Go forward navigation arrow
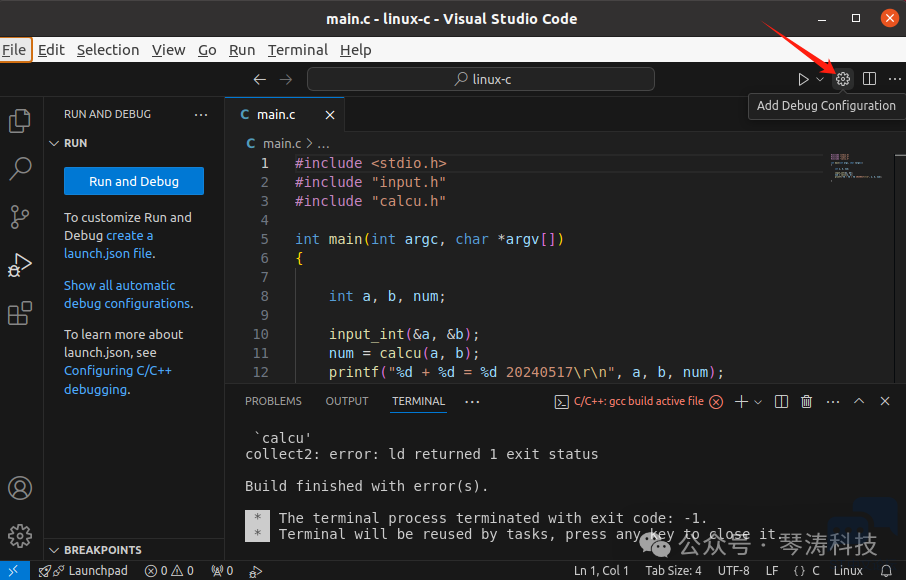 click(286, 80)
